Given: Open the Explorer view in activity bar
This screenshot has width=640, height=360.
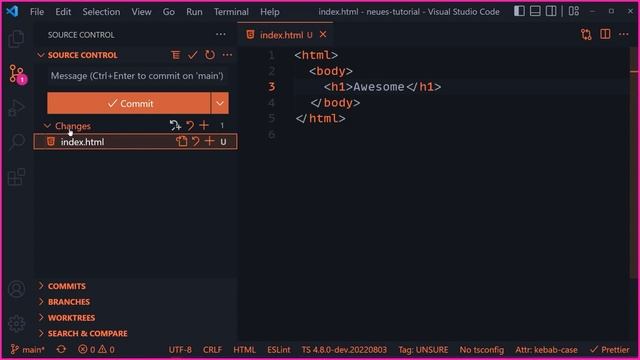Looking at the screenshot, I should point(16,39).
